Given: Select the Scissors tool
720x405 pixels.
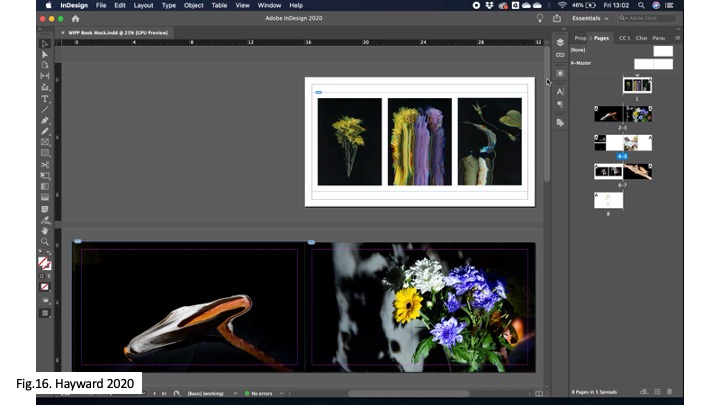Looking at the screenshot, I should 45,164.
